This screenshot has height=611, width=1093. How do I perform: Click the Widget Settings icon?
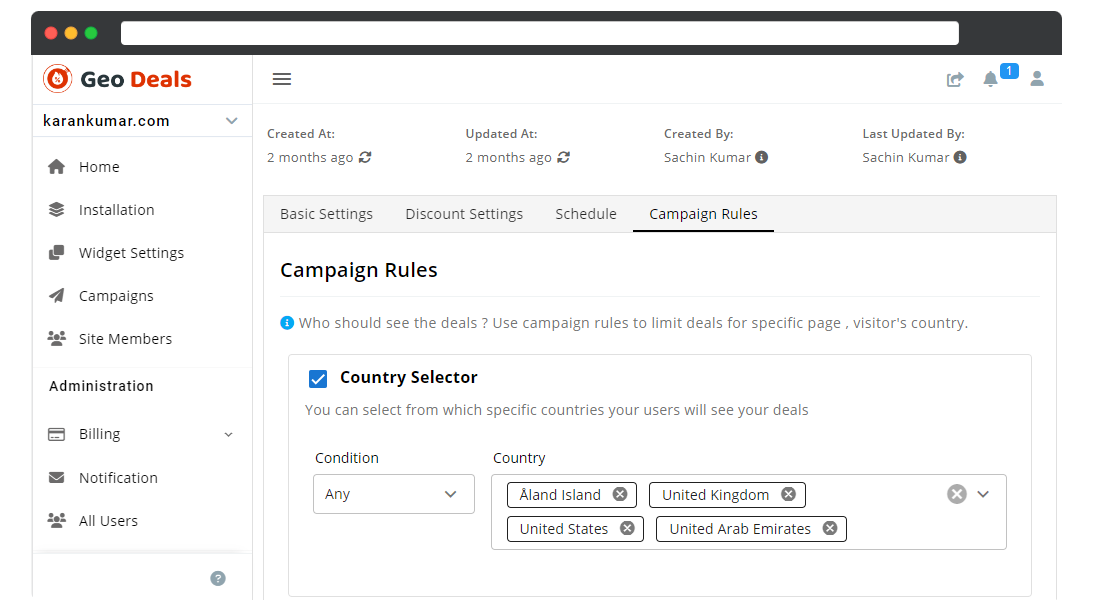pos(56,252)
